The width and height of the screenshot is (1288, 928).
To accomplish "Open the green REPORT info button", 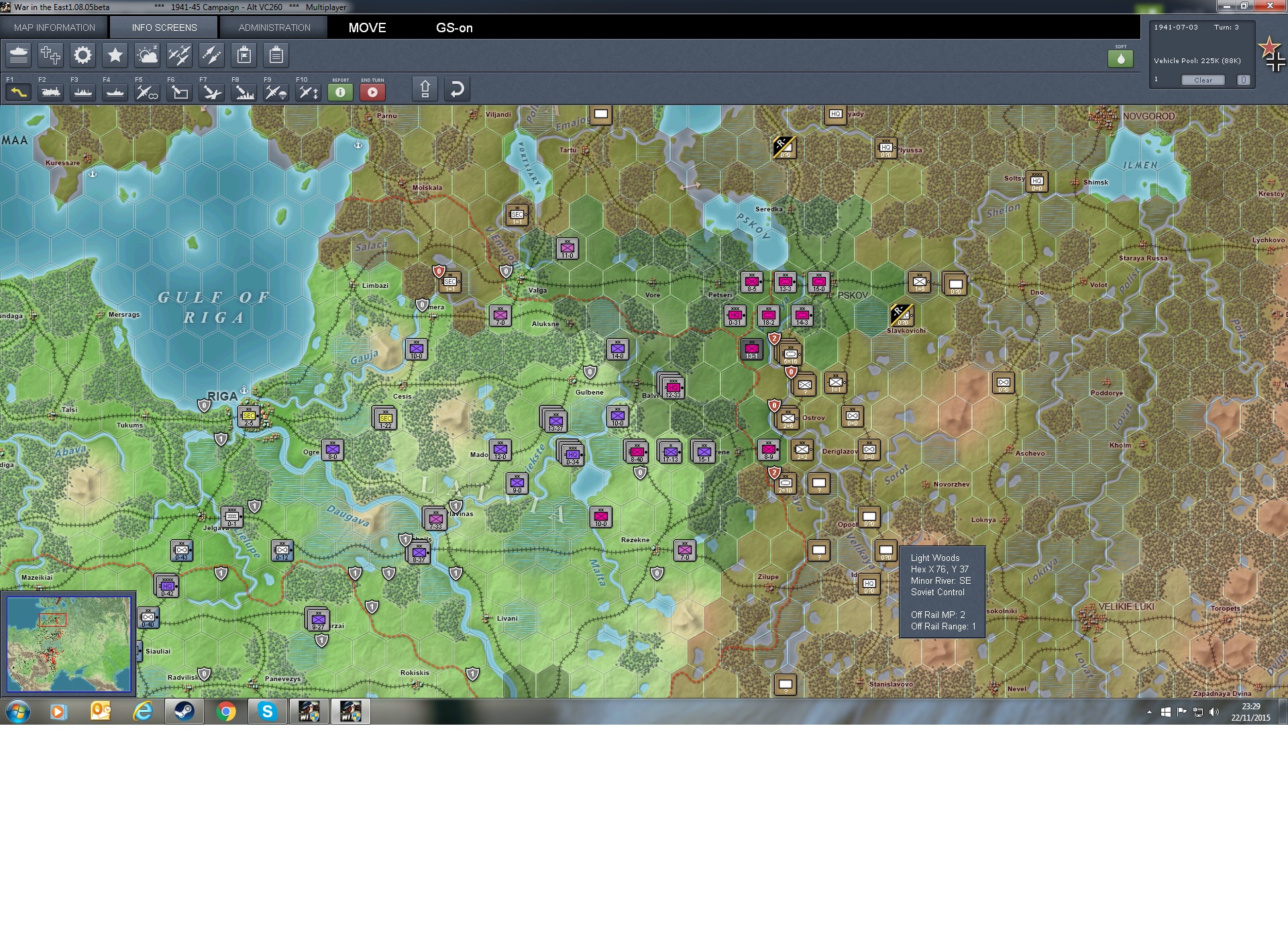I will coord(340,92).
